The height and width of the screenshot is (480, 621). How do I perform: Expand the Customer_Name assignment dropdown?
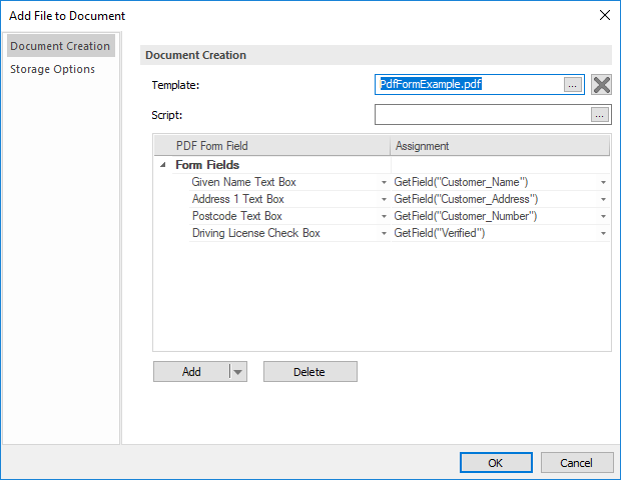click(603, 182)
